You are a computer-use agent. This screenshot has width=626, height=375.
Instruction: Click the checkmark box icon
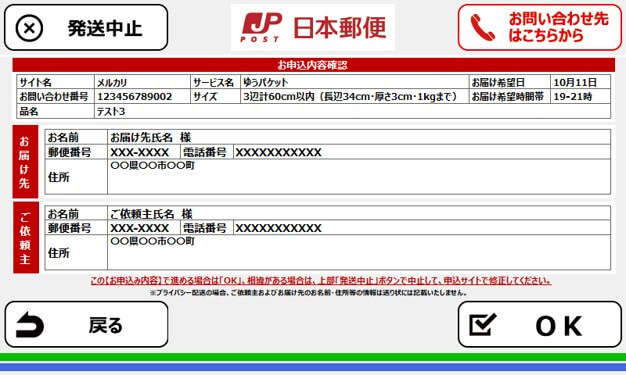[483, 324]
